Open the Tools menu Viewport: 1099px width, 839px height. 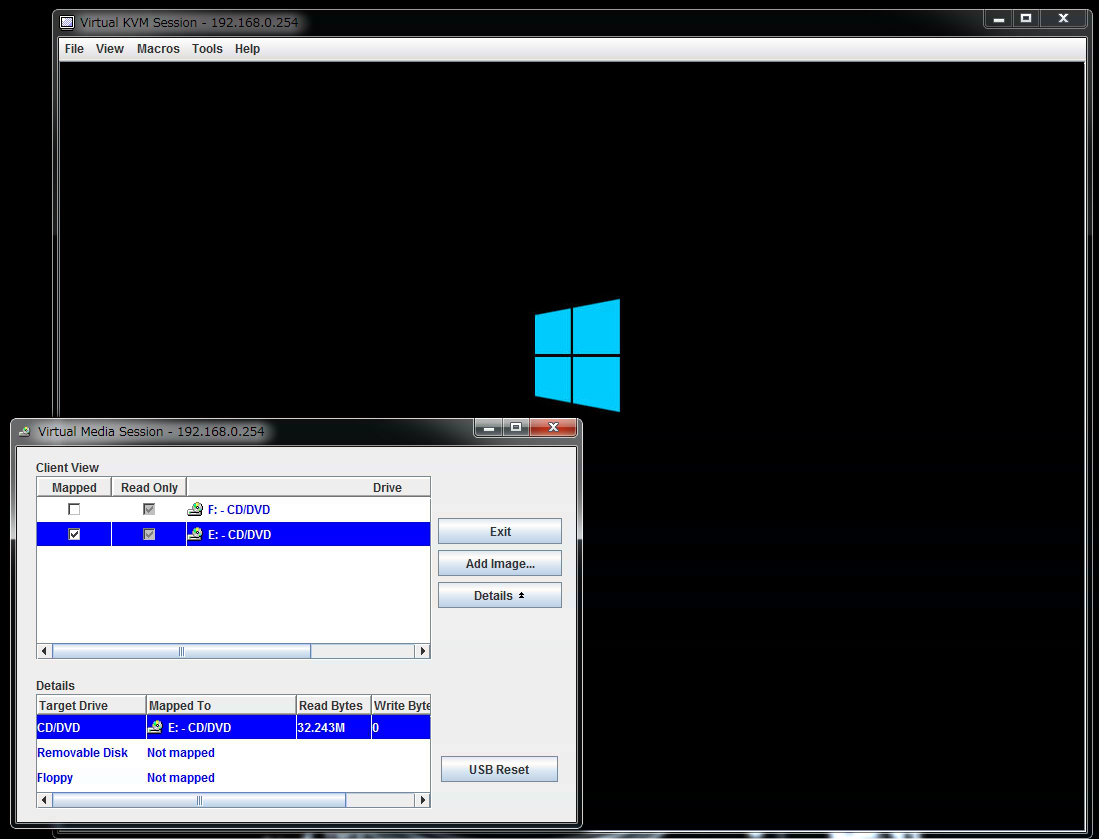click(x=207, y=49)
